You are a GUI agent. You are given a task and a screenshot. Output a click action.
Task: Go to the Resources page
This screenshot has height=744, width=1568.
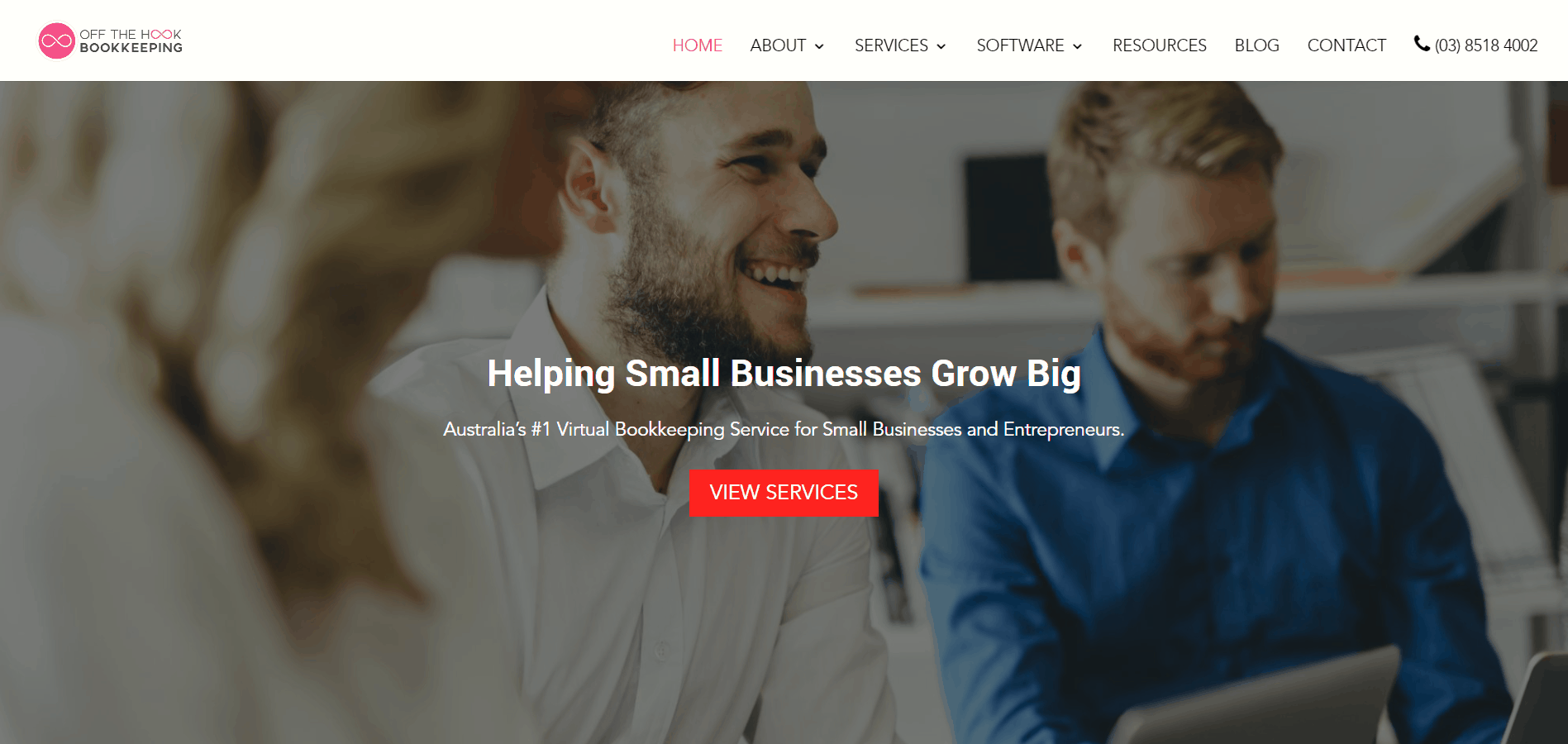tap(1160, 45)
